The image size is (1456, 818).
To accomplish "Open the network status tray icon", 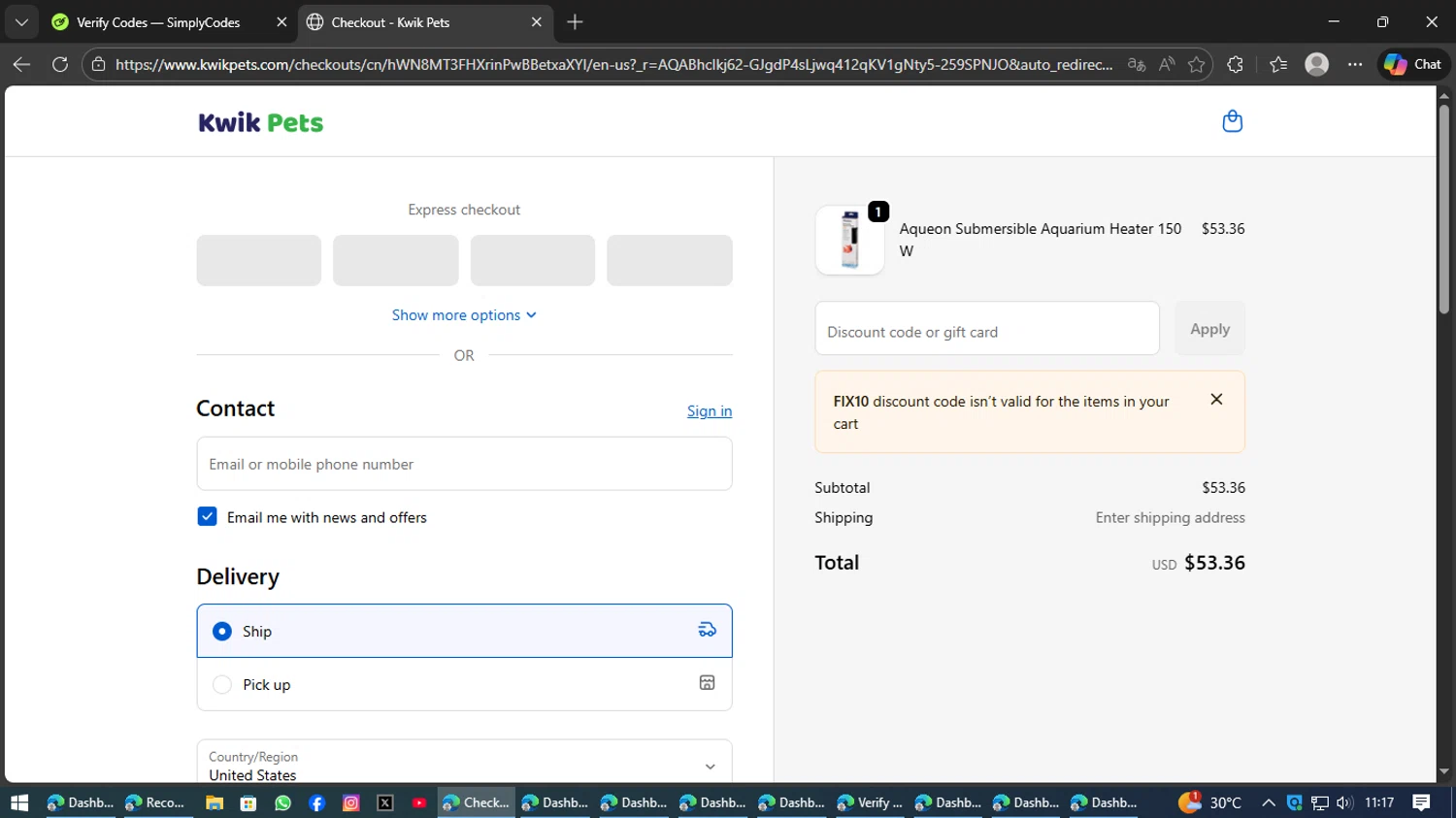I will pyautogui.click(x=1319, y=802).
